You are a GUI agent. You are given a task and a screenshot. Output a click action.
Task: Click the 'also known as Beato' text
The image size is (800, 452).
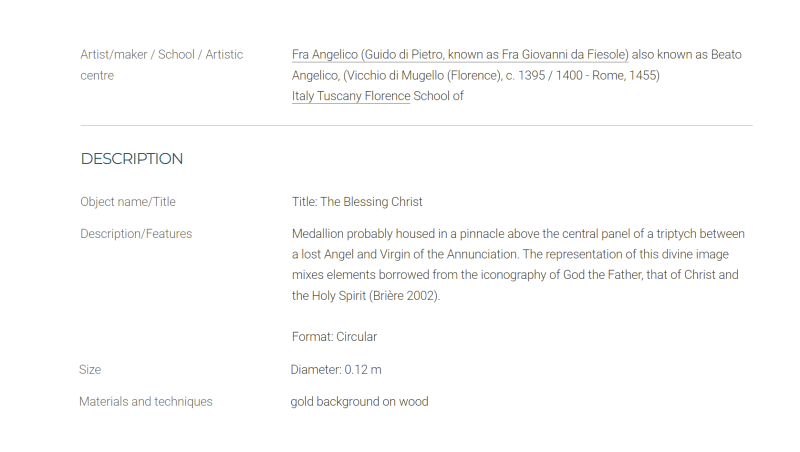pyautogui.click(x=686, y=55)
